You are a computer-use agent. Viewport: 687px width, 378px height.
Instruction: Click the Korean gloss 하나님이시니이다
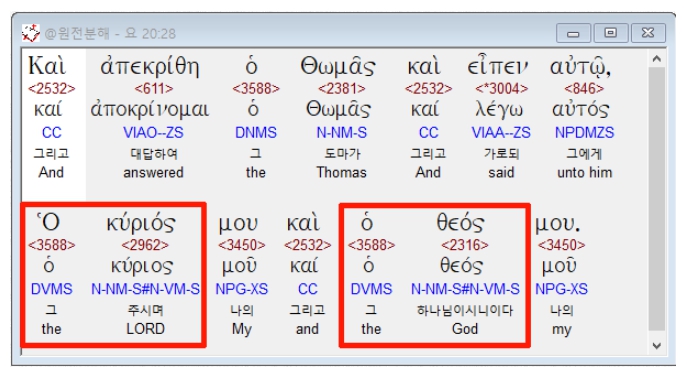click(464, 311)
